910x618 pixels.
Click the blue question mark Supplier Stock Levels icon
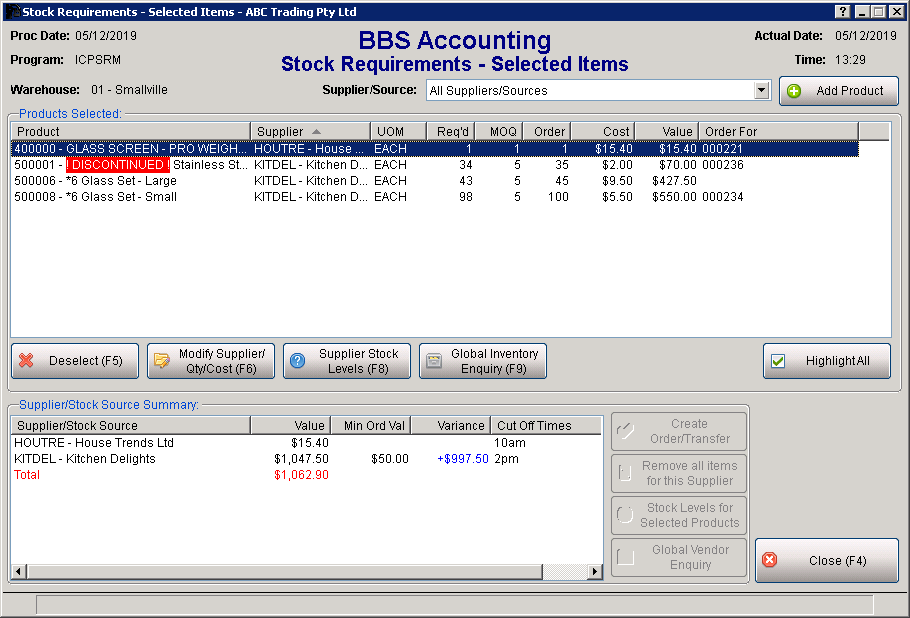pos(298,361)
